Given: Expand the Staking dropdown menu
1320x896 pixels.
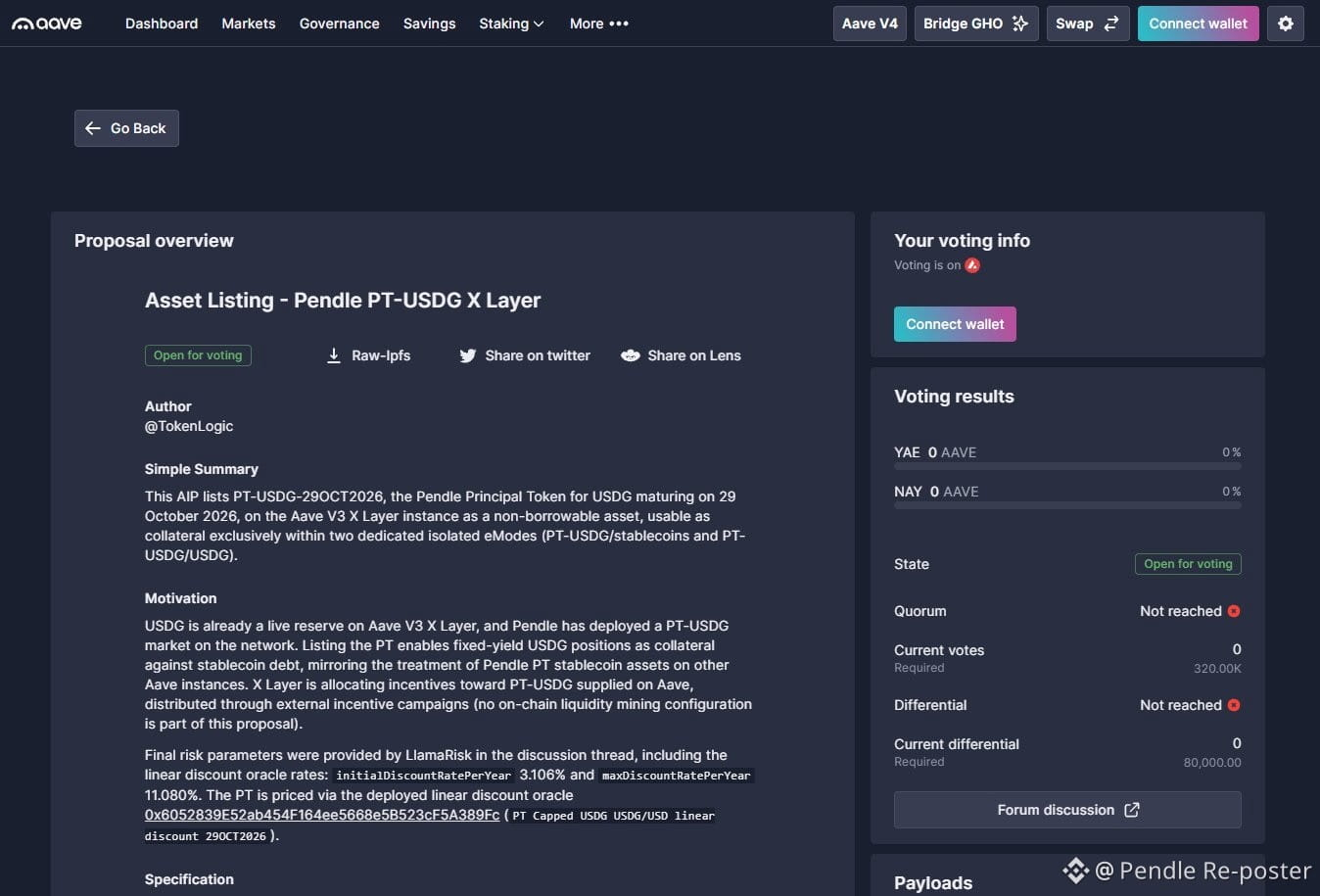Looking at the screenshot, I should [511, 24].
